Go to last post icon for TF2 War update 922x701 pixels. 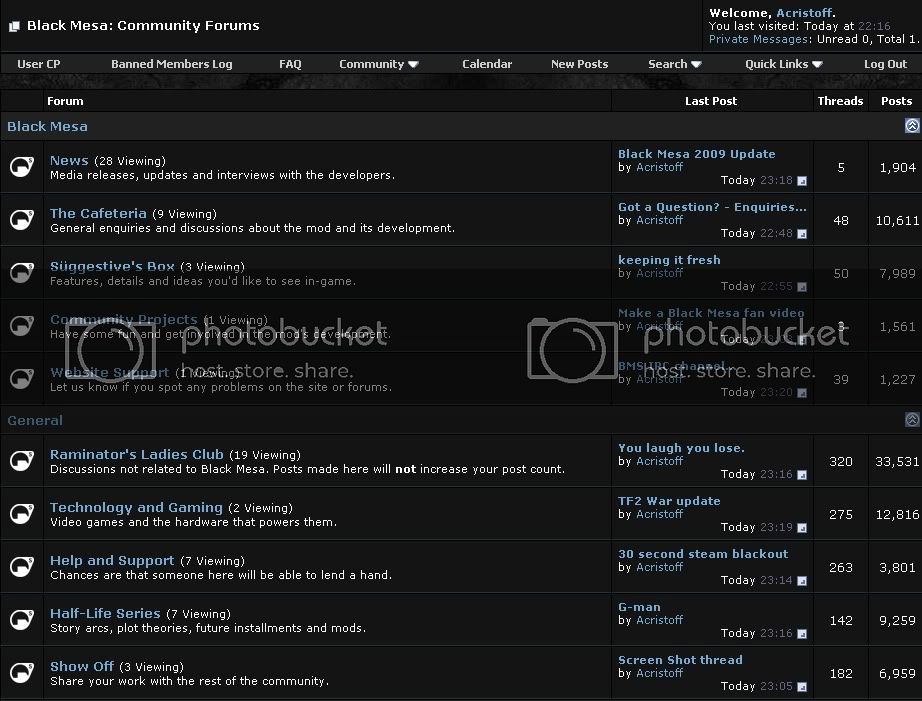[802, 528]
